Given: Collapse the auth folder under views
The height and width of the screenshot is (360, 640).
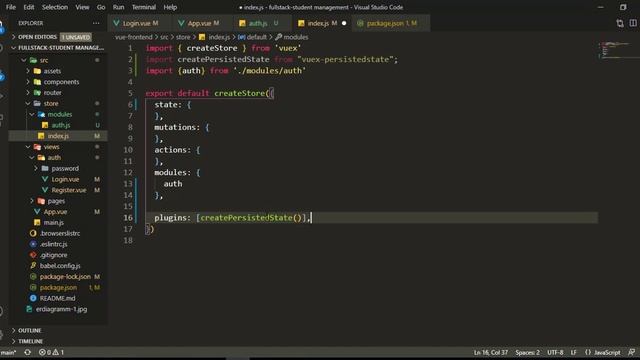Looking at the screenshot, I should pyautogui.click(x=54, y=158).
